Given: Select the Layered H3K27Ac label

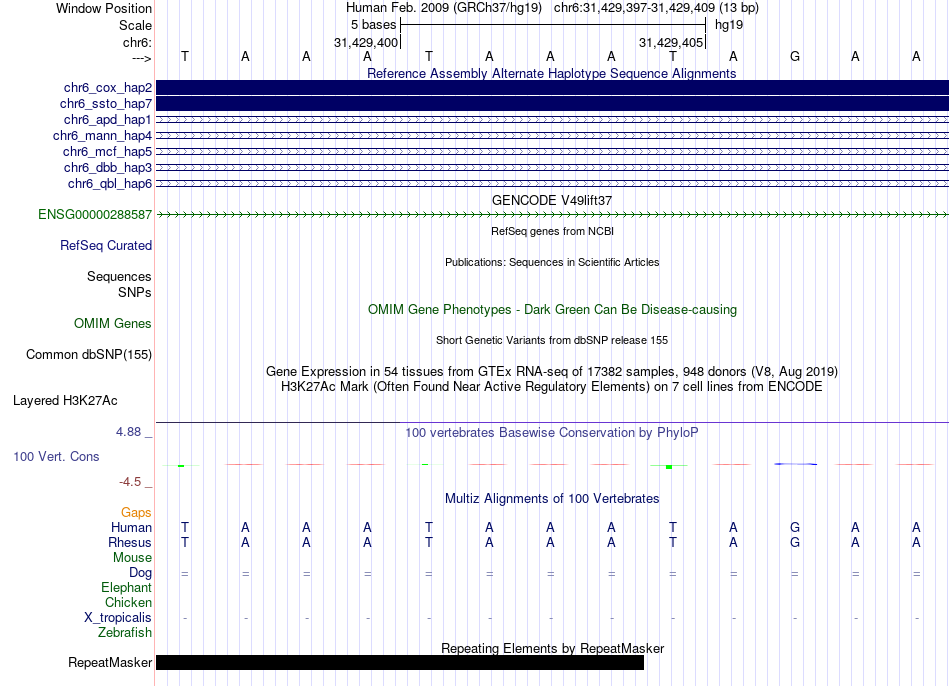Looking at the screenshot, I should point(65,401).
